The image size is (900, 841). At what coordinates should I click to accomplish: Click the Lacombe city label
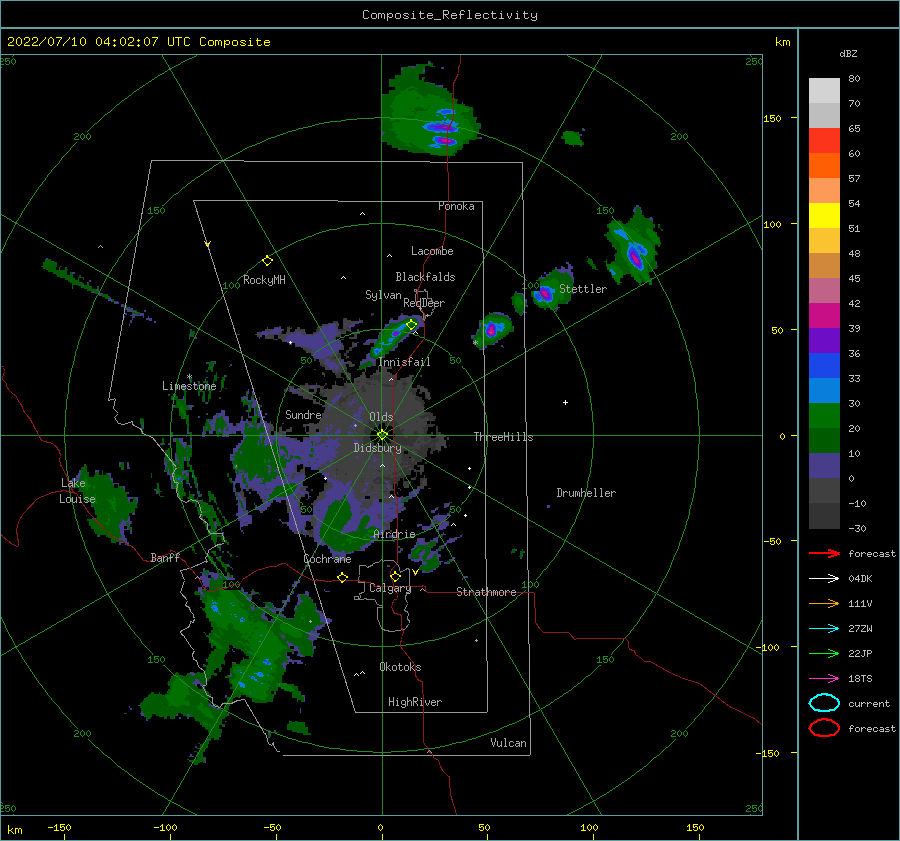tap(432, 251)
